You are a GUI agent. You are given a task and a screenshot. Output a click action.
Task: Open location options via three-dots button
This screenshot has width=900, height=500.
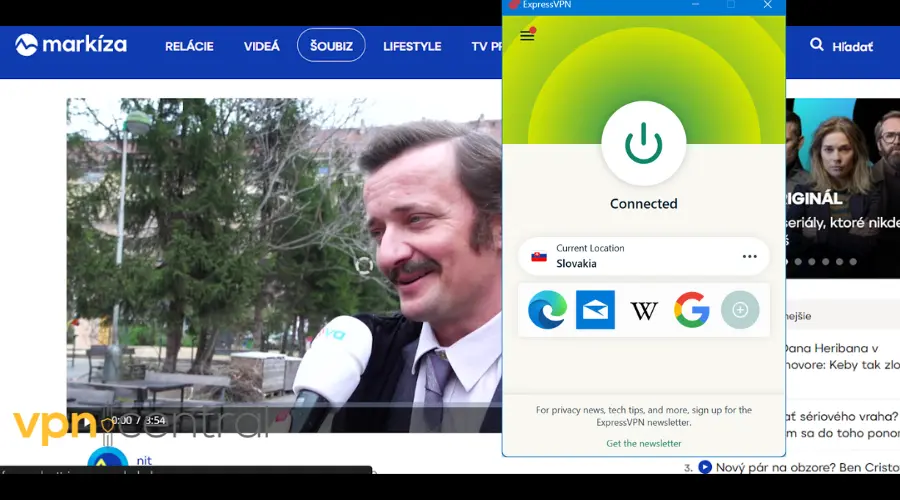point(750,257)
